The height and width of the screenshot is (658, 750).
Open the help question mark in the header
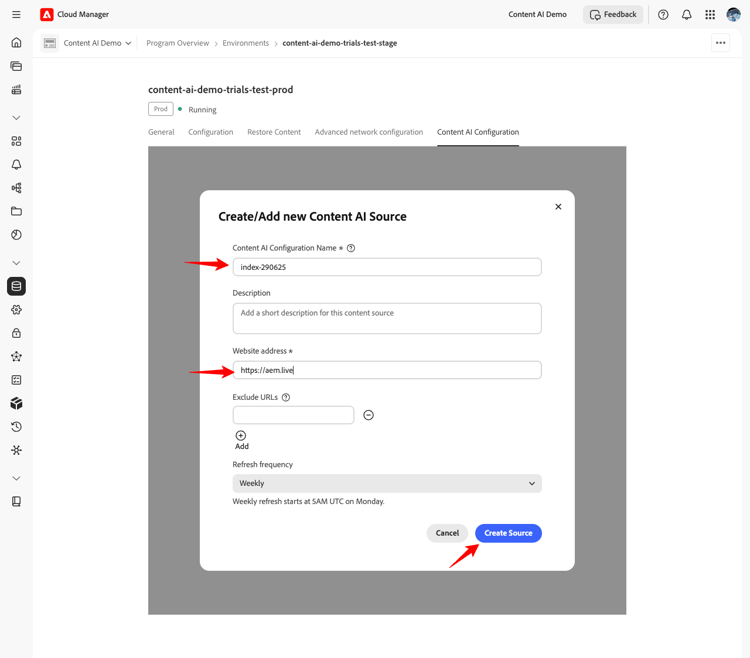pos(663,15)
